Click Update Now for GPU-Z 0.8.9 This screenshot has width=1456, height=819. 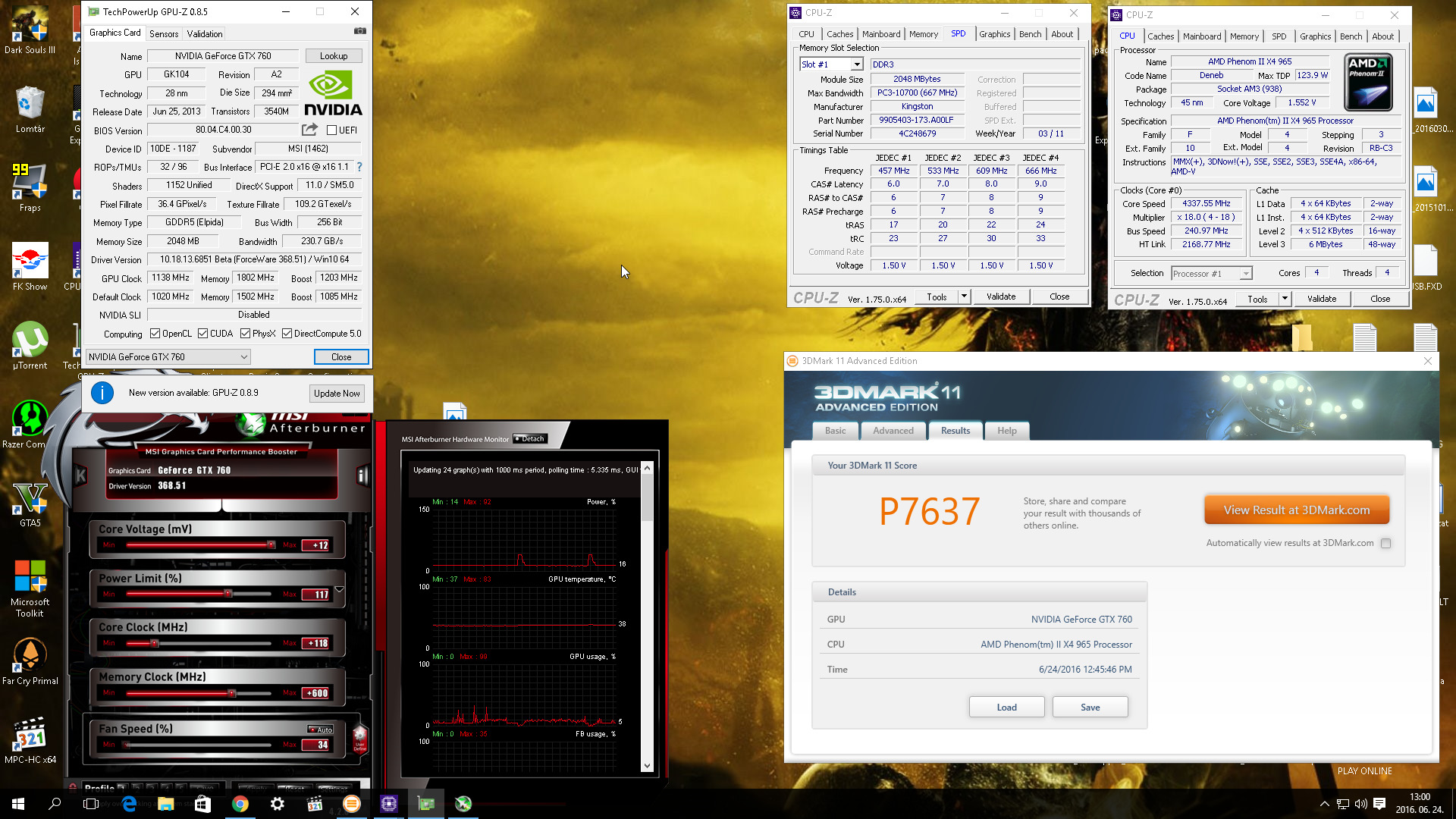[x=337, y=394]
